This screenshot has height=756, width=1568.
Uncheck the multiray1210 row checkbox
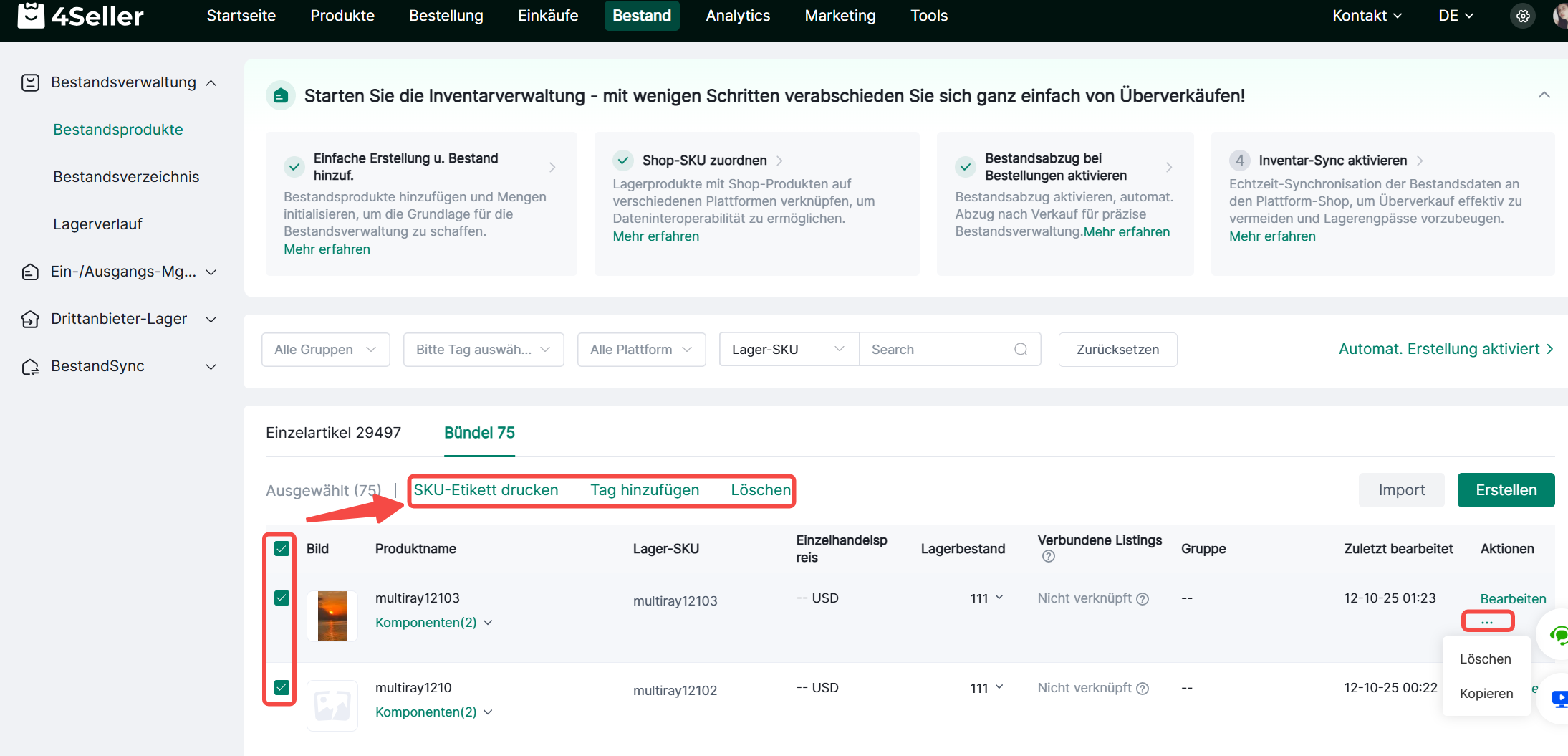282,688
